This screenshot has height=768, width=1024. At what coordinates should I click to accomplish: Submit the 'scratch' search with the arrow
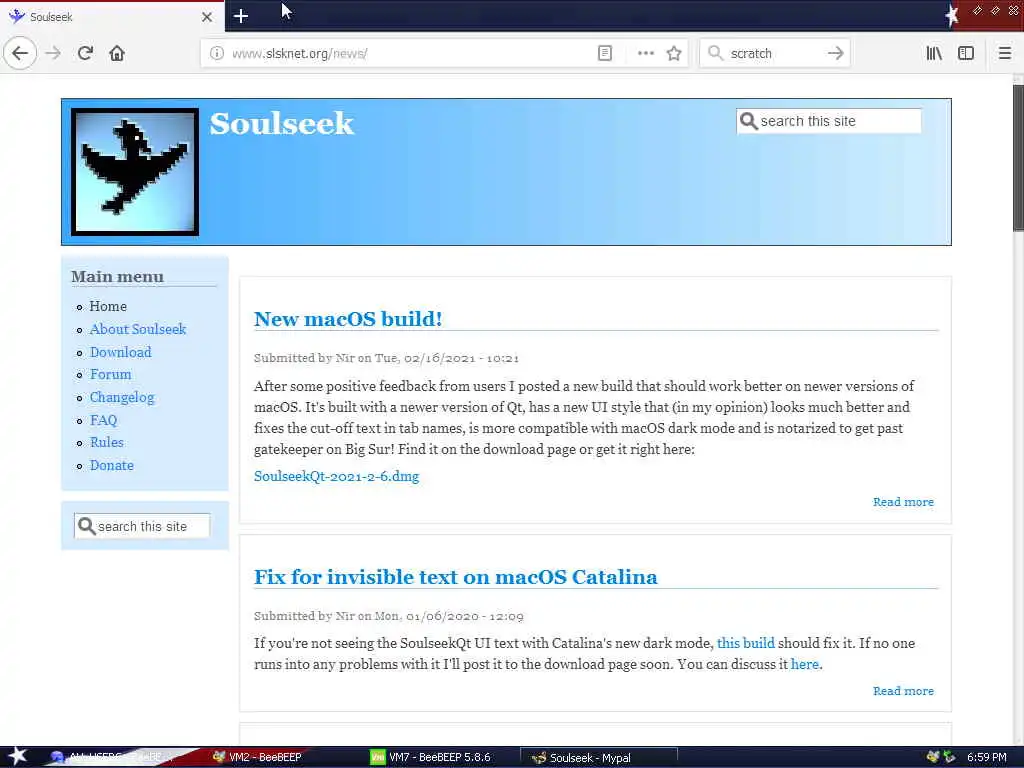835,54
